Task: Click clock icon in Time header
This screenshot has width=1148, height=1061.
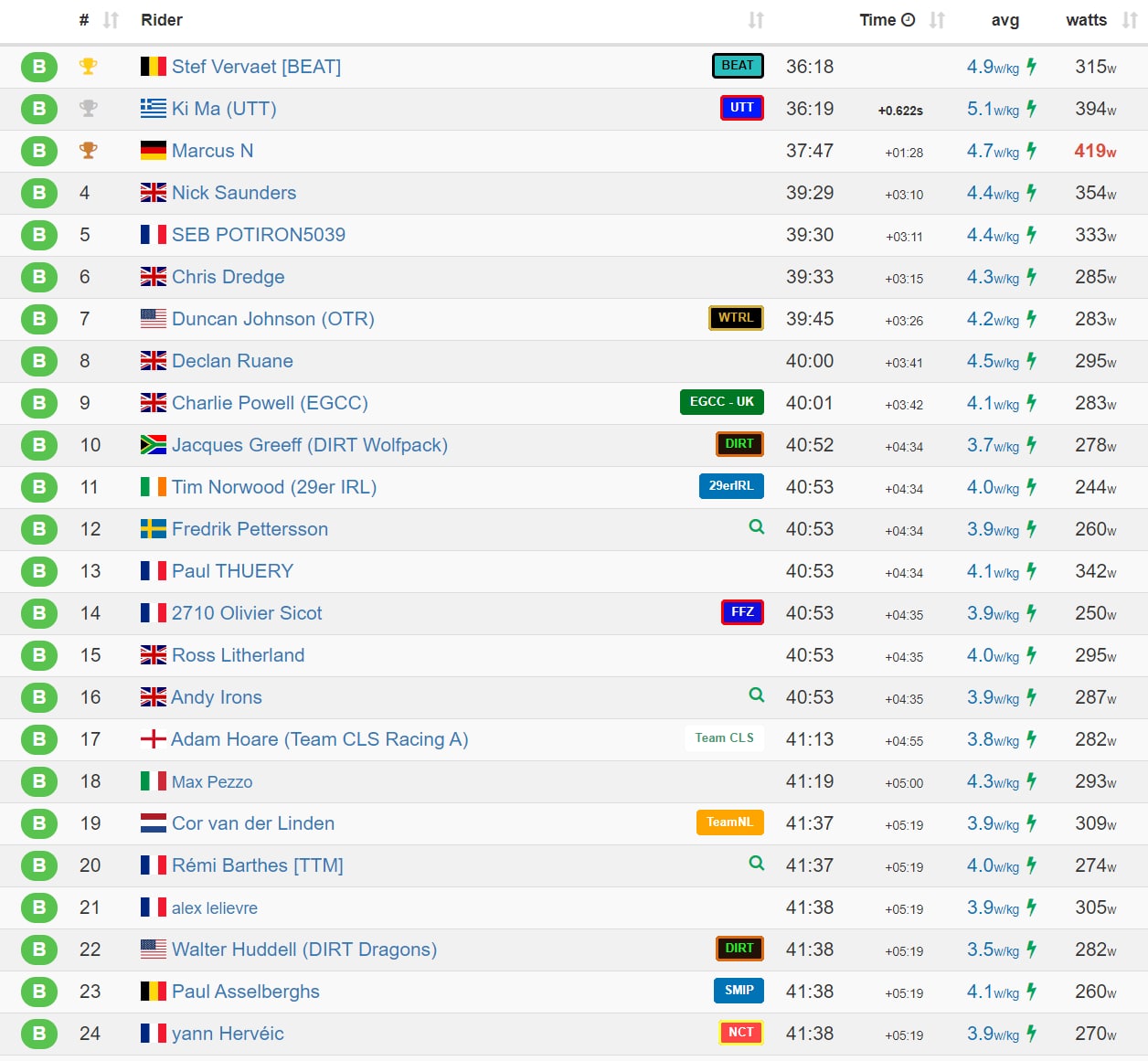Action: 908,20
